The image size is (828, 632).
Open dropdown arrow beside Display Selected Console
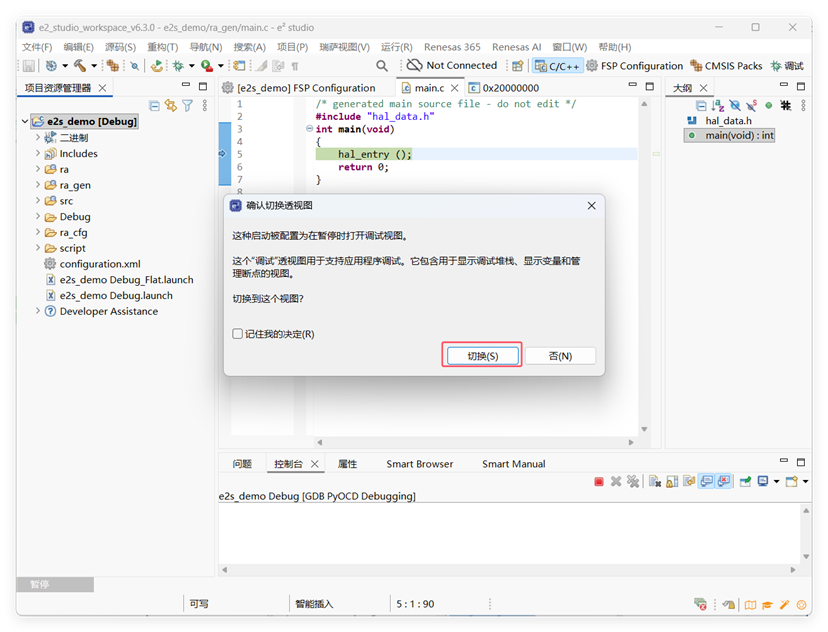point(776,482)
